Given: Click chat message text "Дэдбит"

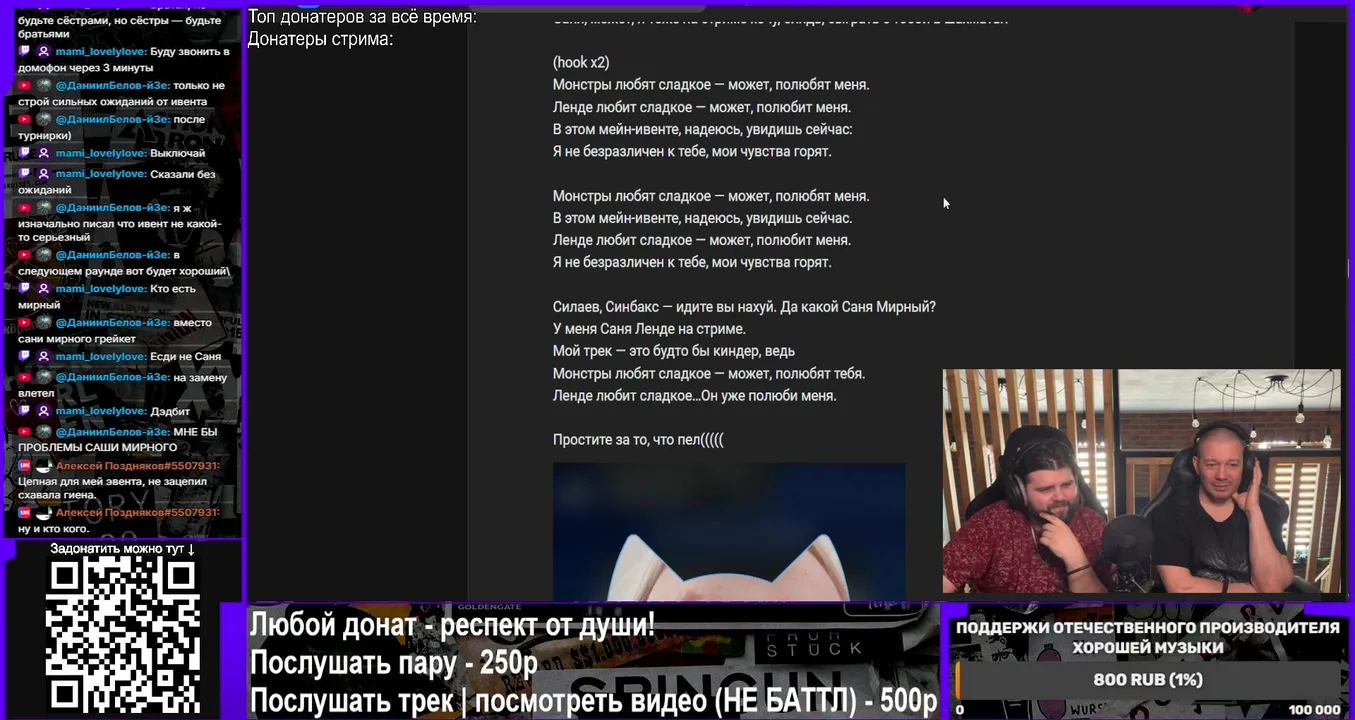Looking at the screenshot, I should click(169, 411).
